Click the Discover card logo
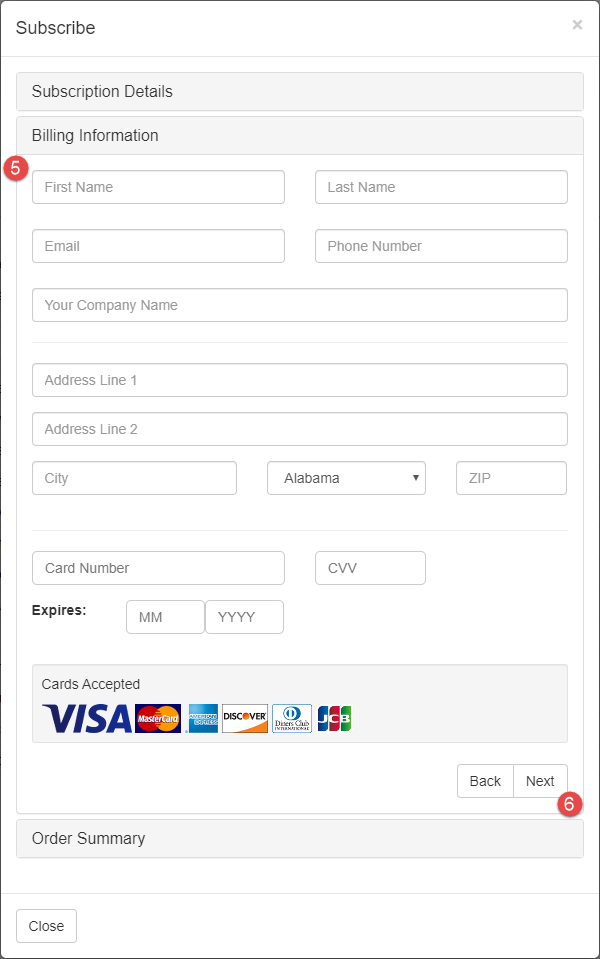 [x=245, y=718]
